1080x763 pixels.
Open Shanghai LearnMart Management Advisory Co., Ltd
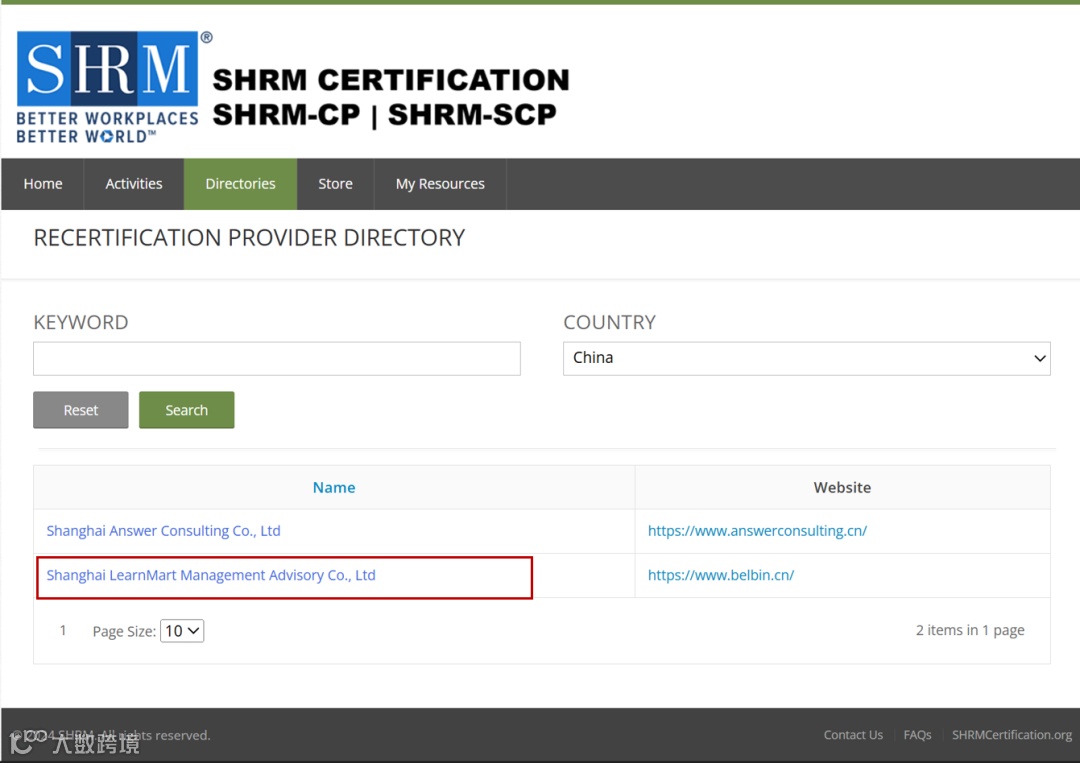(x=211, y=575)
